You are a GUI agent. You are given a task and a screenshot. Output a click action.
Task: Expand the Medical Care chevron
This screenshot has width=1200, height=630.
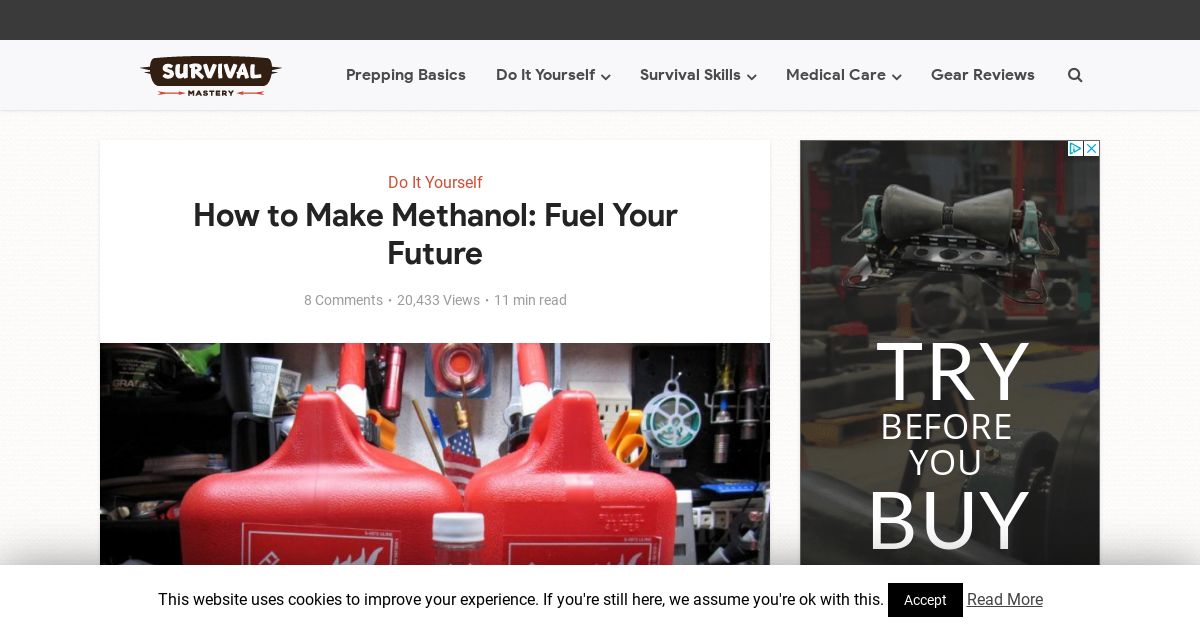[x=897, y=77]
